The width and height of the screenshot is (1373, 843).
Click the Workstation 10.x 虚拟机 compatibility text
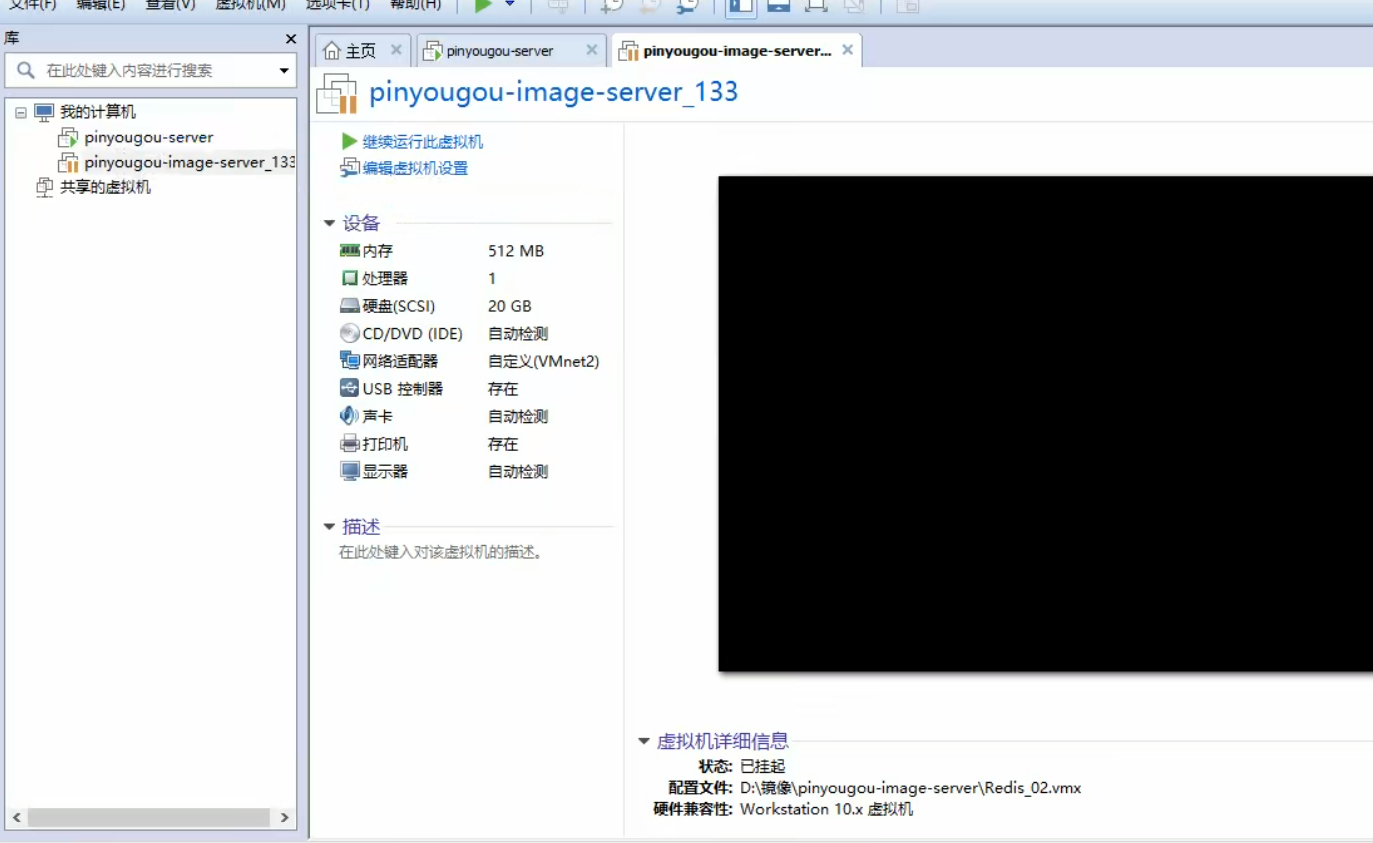827,809
